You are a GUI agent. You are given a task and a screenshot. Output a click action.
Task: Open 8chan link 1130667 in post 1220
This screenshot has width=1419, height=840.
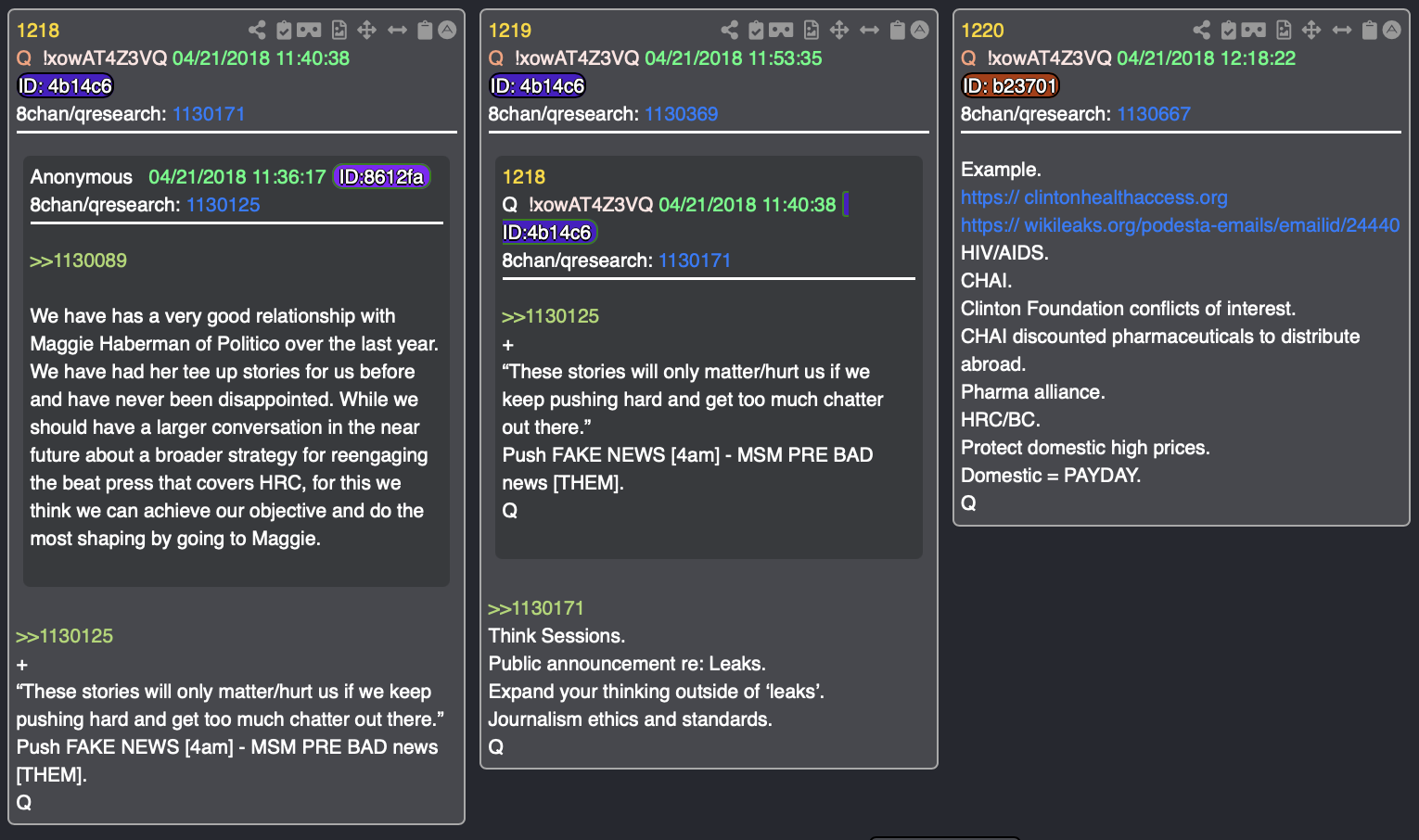(x=1154, y=114)
